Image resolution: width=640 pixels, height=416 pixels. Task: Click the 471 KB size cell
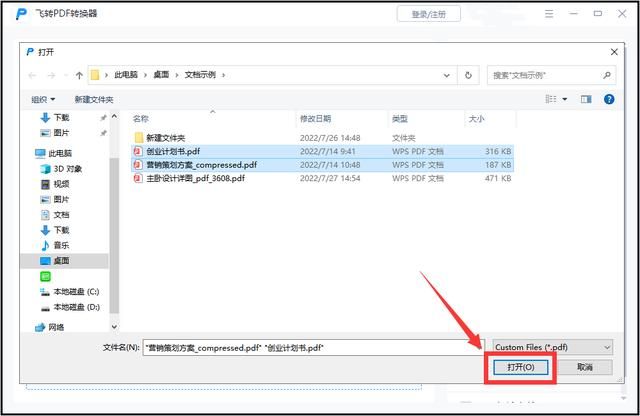(498, 178)
